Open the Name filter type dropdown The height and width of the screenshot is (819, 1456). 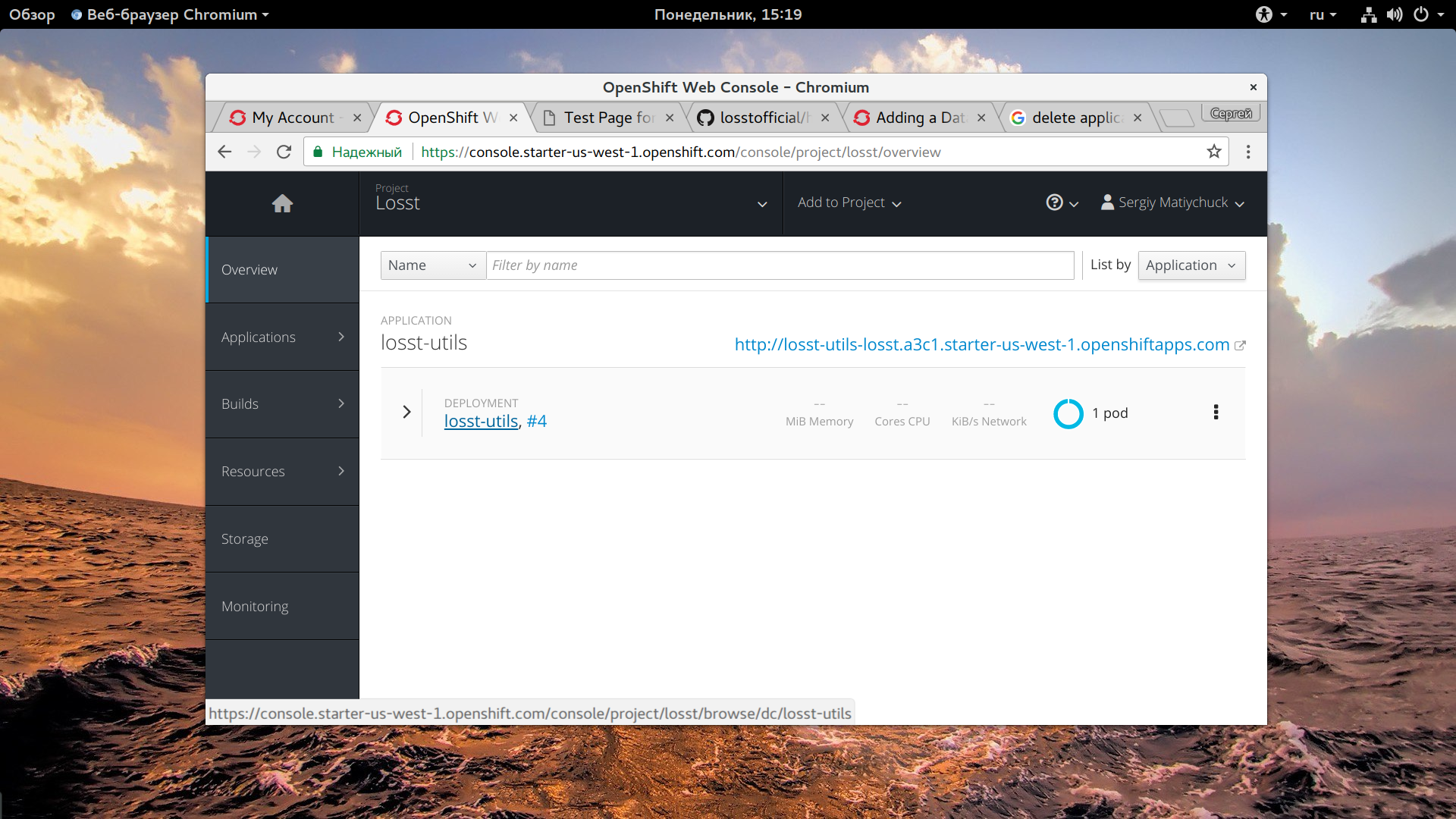point(432,265)
